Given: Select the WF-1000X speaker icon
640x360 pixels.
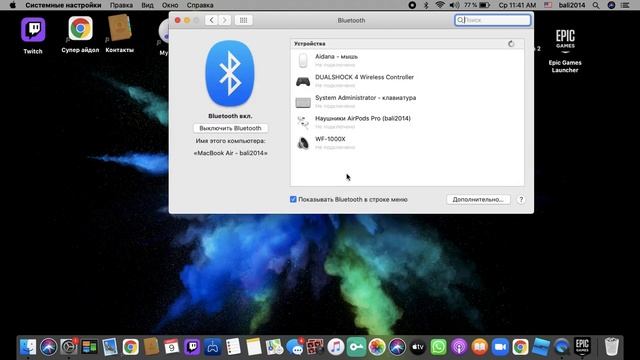Looking at the screenshot, I should [x=303, y=143].
